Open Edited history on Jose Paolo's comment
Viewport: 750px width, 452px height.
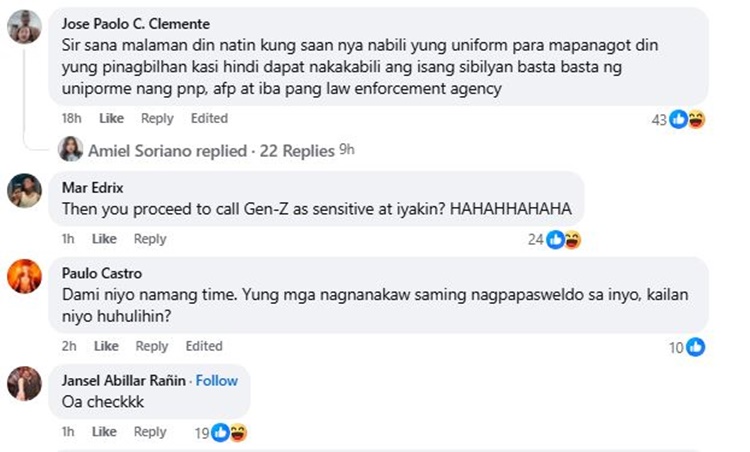pyautogui.click(x=209, y=118)
